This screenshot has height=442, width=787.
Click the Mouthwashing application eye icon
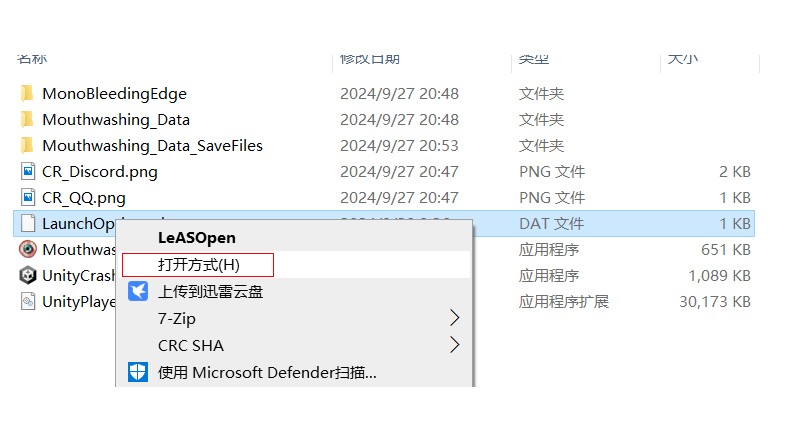point(28,249)
